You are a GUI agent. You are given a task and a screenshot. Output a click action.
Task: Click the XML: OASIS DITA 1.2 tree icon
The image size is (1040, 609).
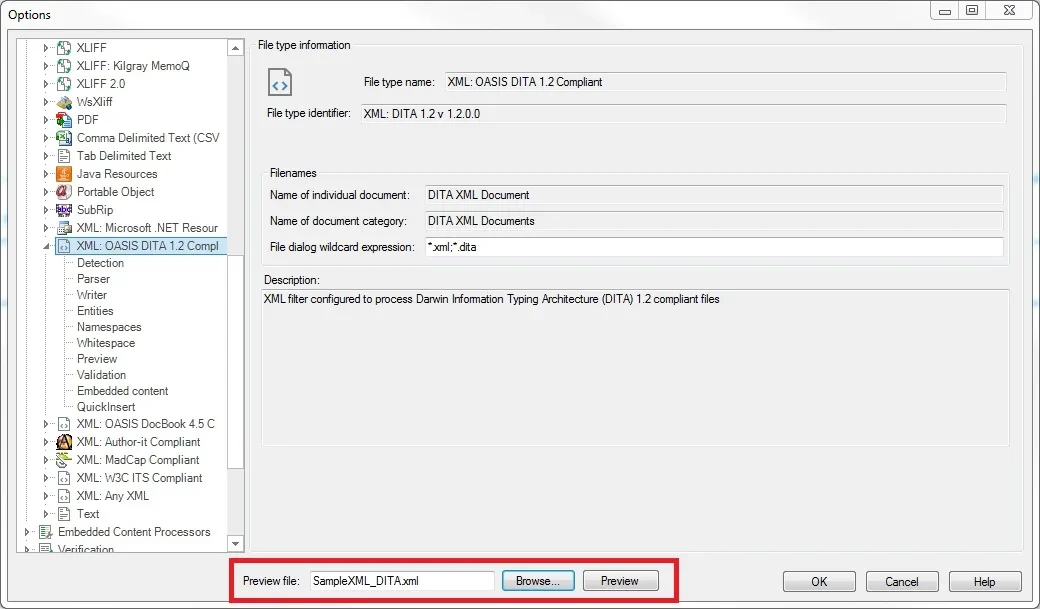point(64,245)
